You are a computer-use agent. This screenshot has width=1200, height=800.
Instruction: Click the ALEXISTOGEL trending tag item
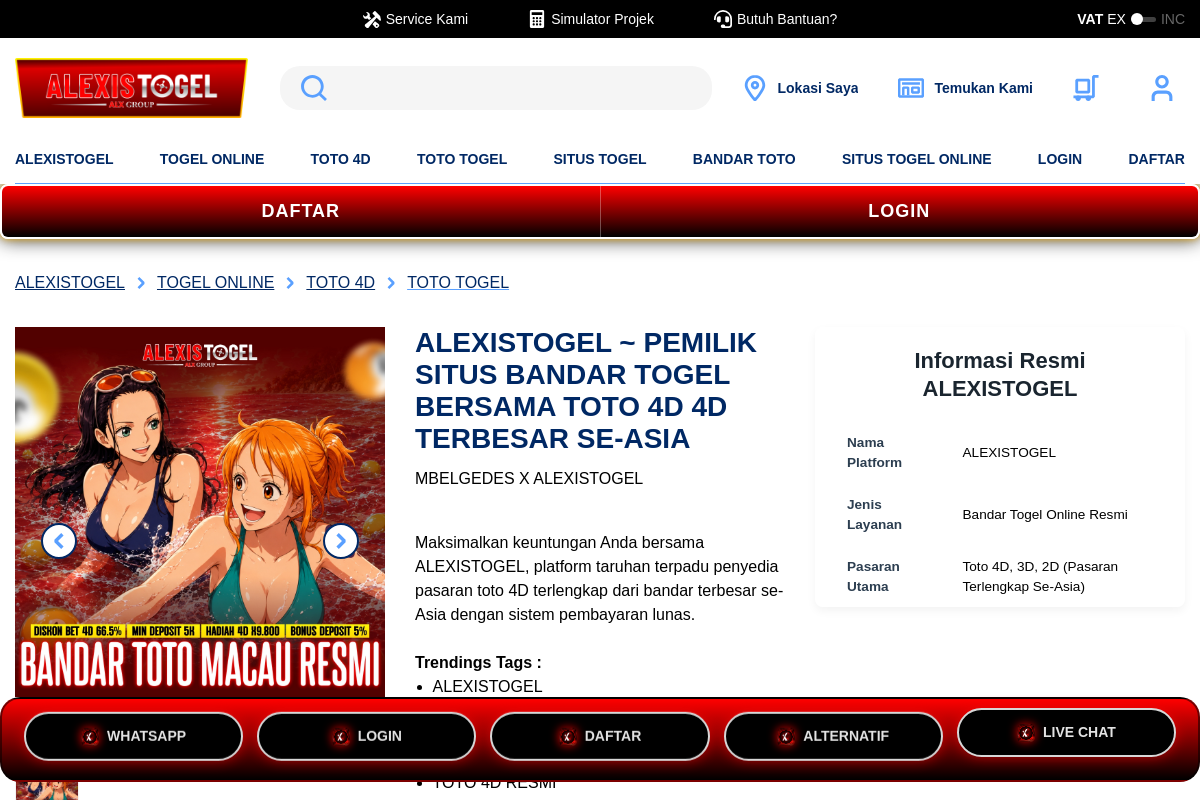(x=487, y=687)
